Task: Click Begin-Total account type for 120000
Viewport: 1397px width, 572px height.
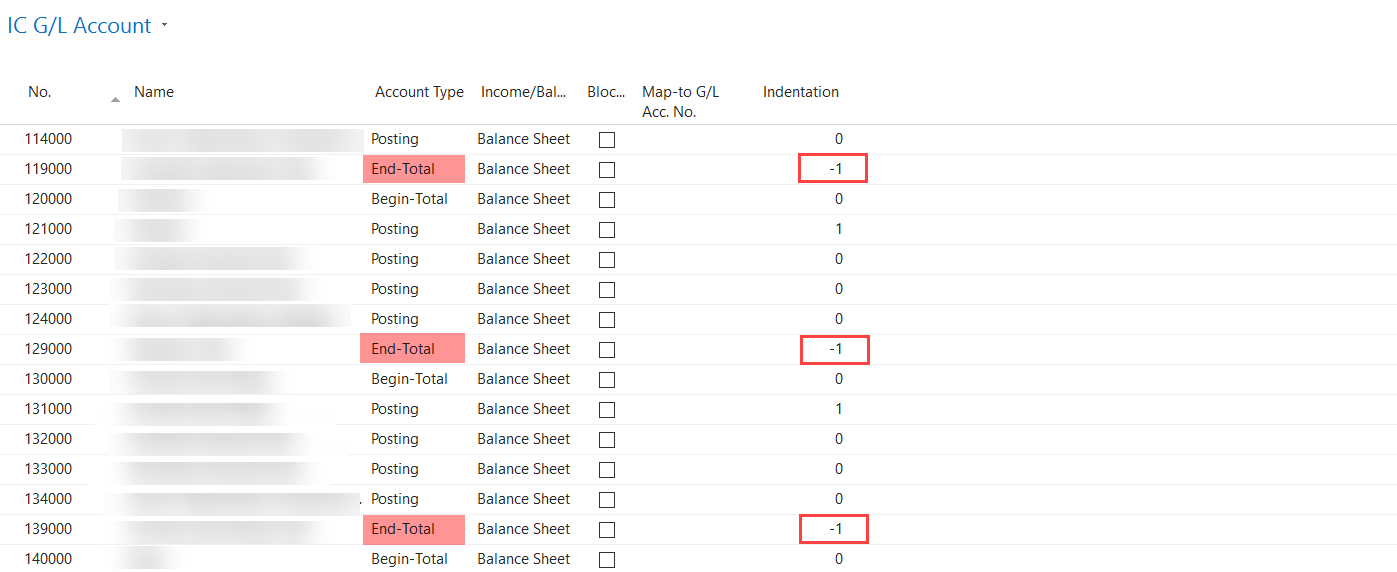Action: coord(409,199)
